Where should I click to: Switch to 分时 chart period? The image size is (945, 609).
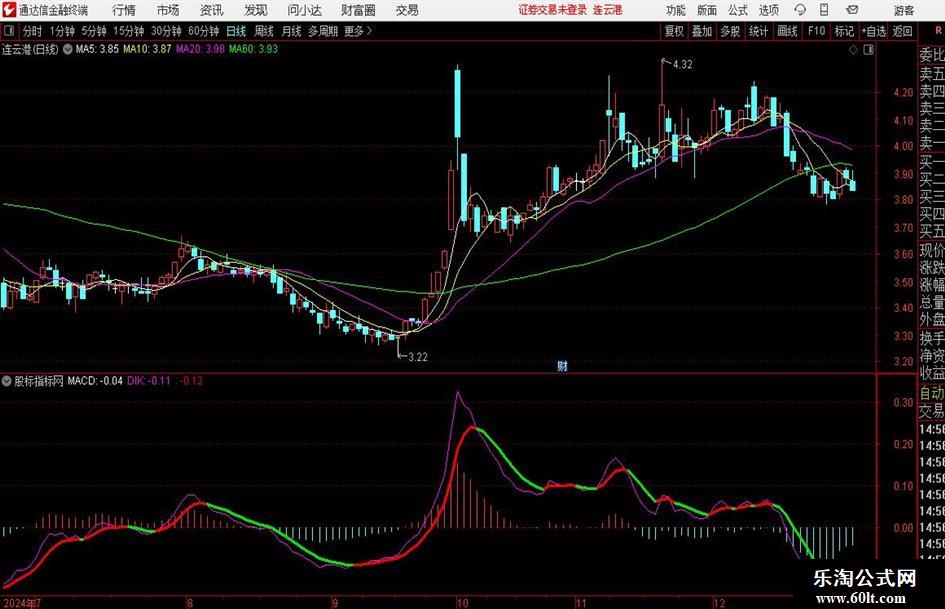(x=33, y=31)
